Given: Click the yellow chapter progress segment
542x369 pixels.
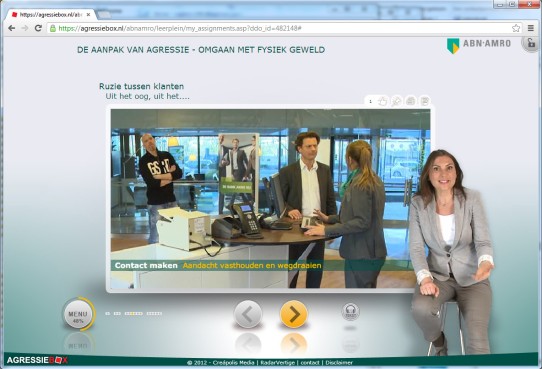Looking at the screenshot, I should [x=133, y=314].
